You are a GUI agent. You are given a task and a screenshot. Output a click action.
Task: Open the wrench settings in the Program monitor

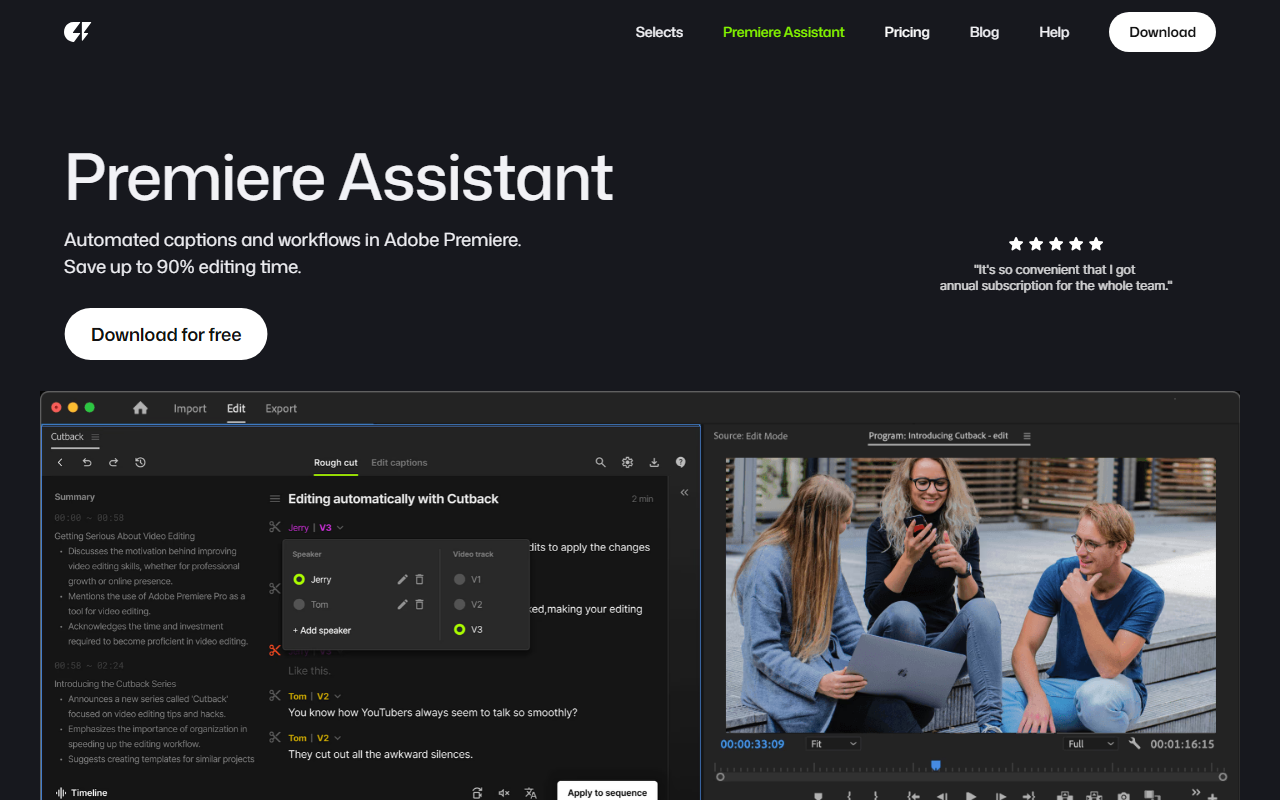[1135, 744]
